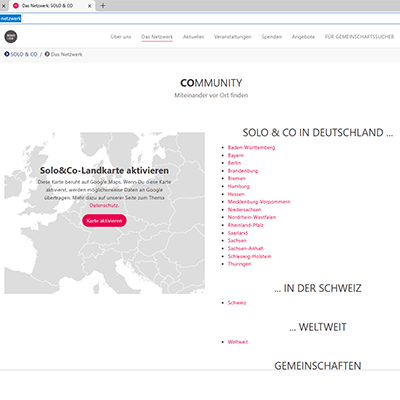The width and height of the screenshot is (400, 400).
Task: Open the Schweiz link
Action: (x=237, y=303)
